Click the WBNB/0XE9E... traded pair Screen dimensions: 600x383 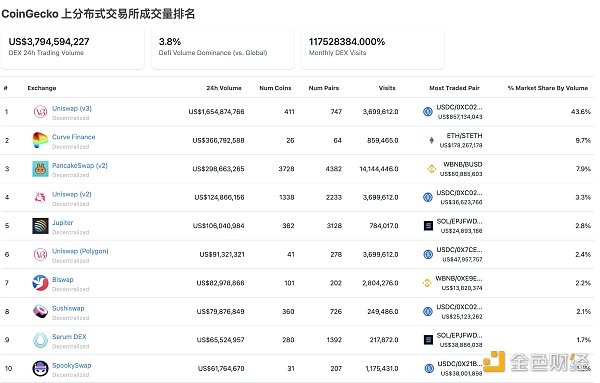(459, 279)
